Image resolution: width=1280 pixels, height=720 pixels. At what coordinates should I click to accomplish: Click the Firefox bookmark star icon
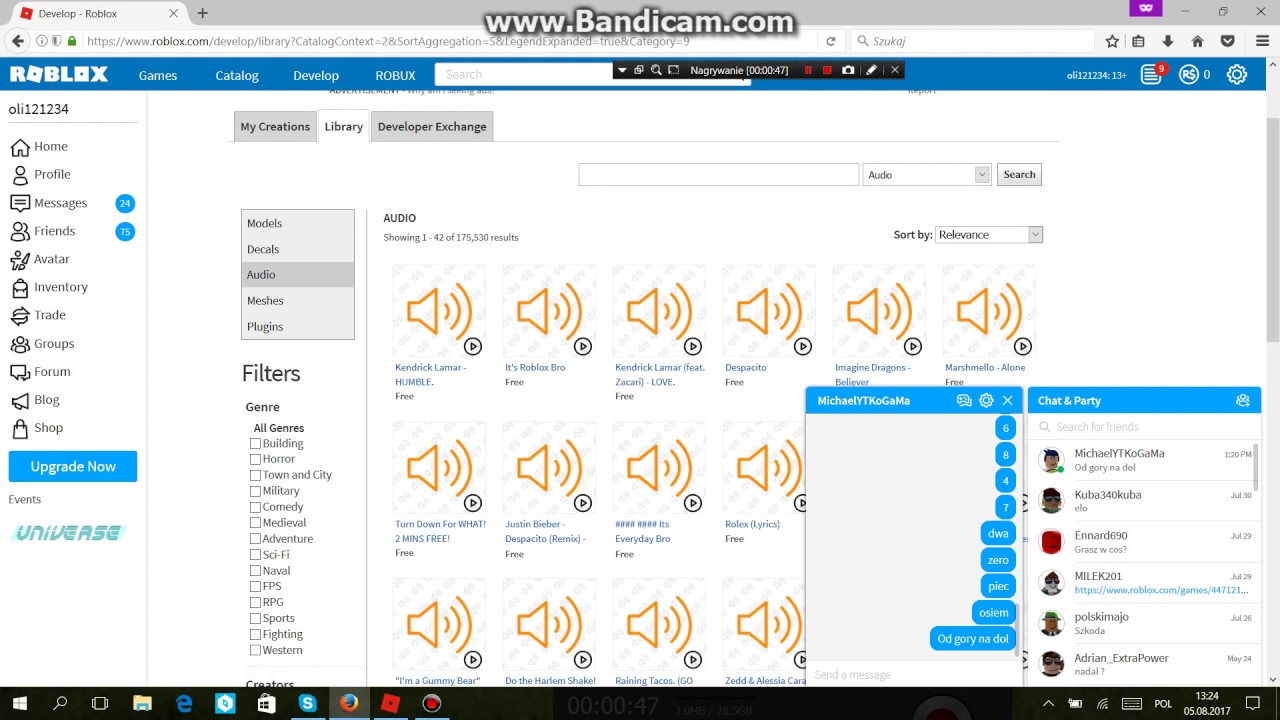click(1112, 41)
